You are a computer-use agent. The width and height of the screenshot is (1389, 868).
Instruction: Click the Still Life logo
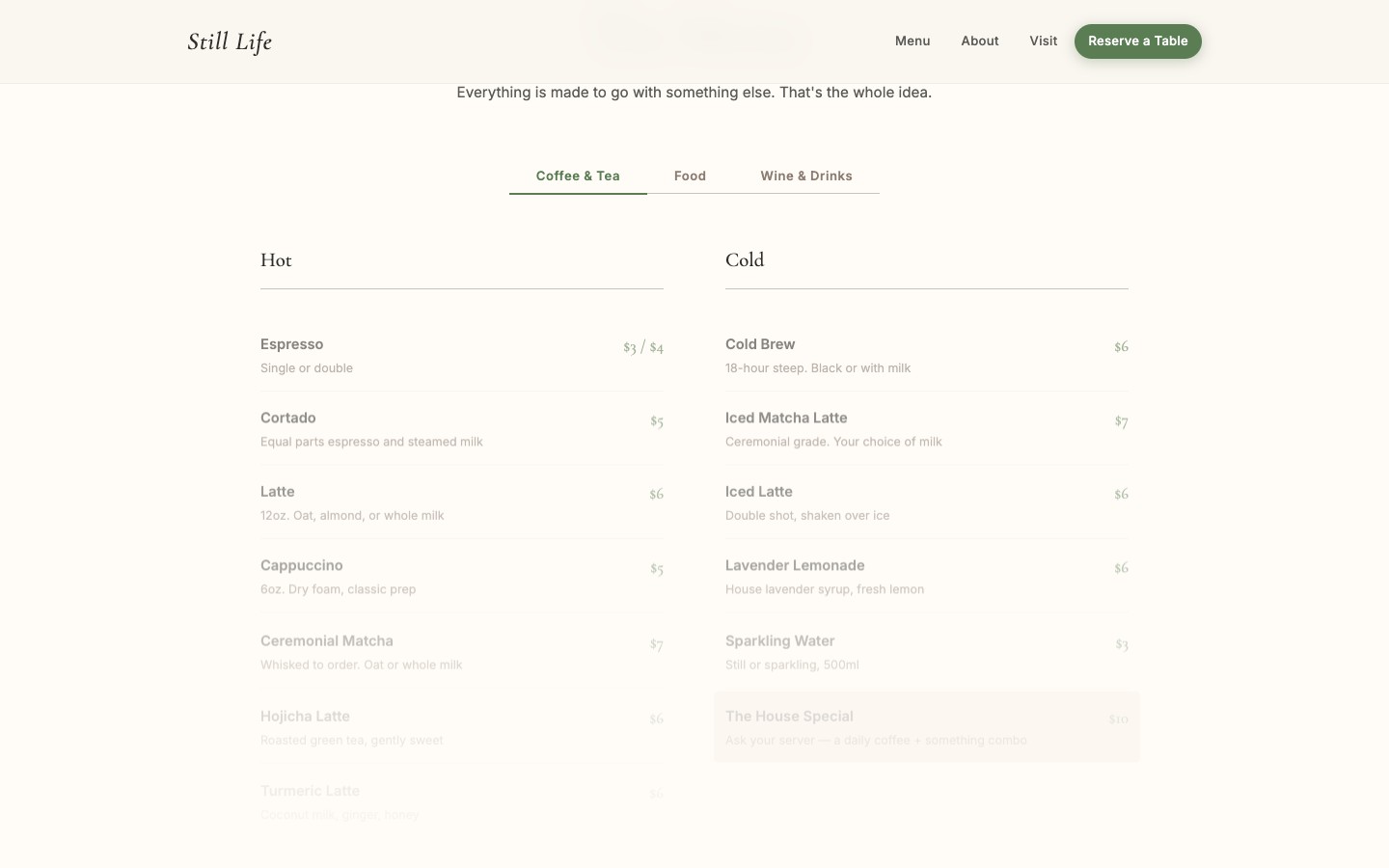click(x=230, y=41)
